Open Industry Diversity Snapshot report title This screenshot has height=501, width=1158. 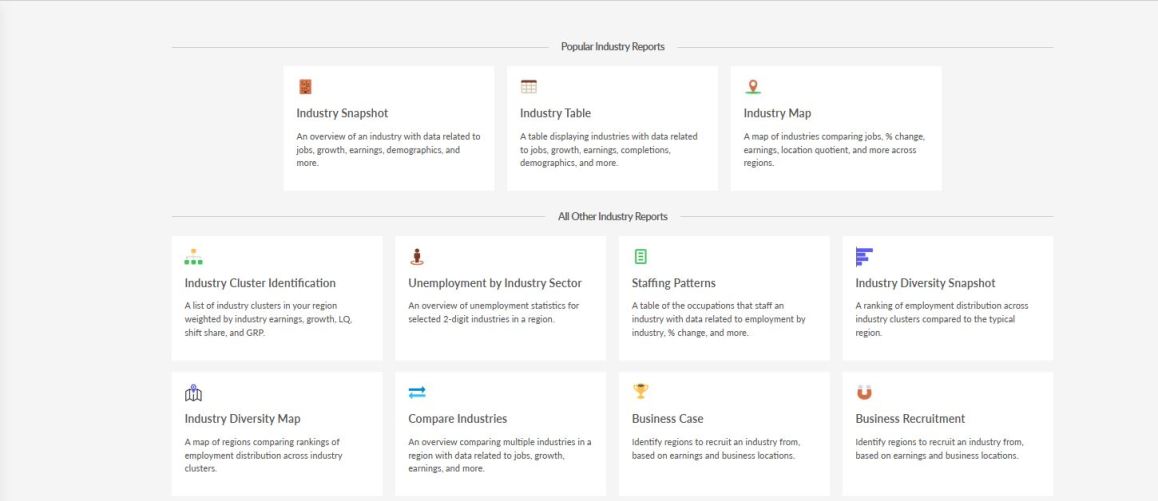[x=925, y=283]
